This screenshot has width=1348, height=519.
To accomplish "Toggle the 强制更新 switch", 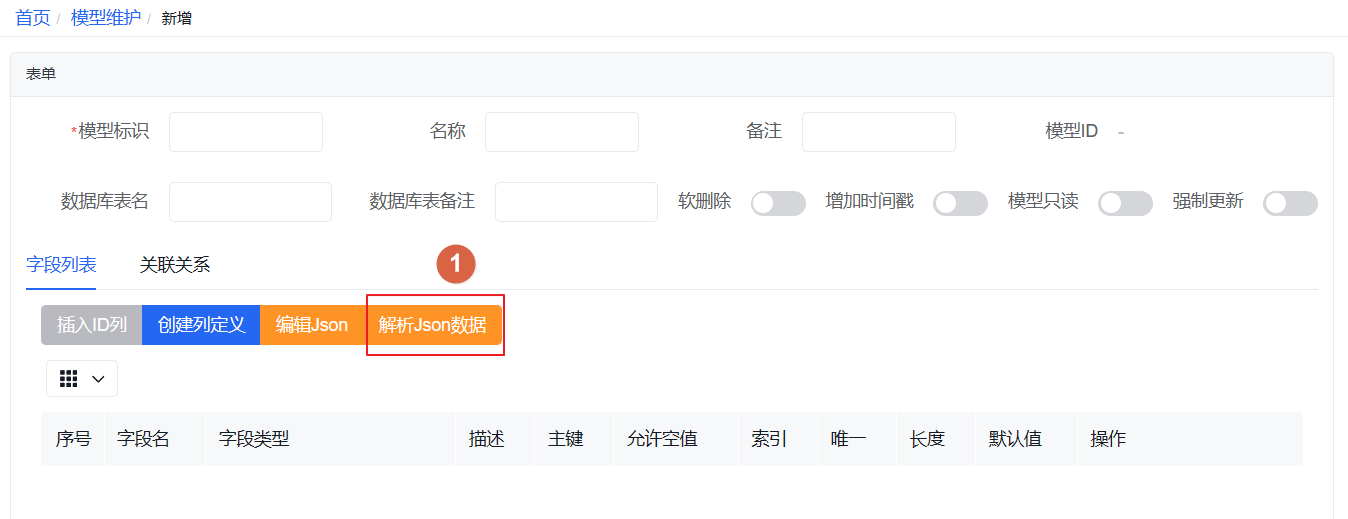I will [1290, 203].
